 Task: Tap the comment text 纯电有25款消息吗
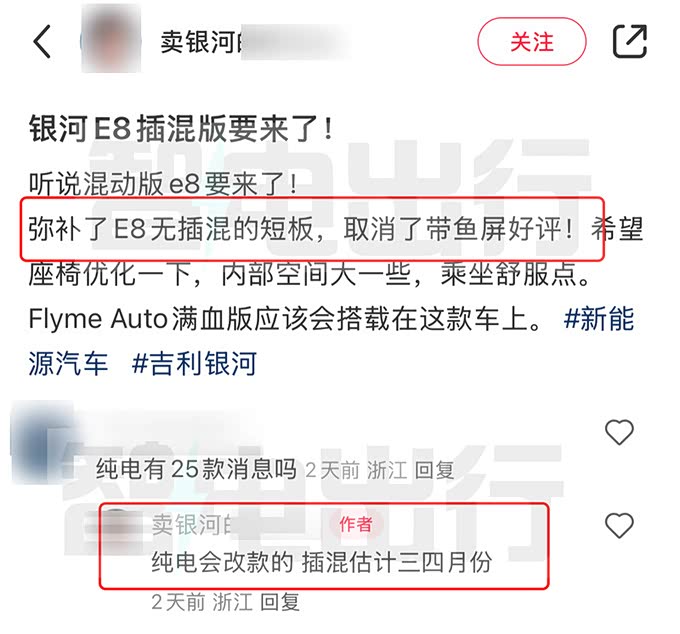point(196,469)
